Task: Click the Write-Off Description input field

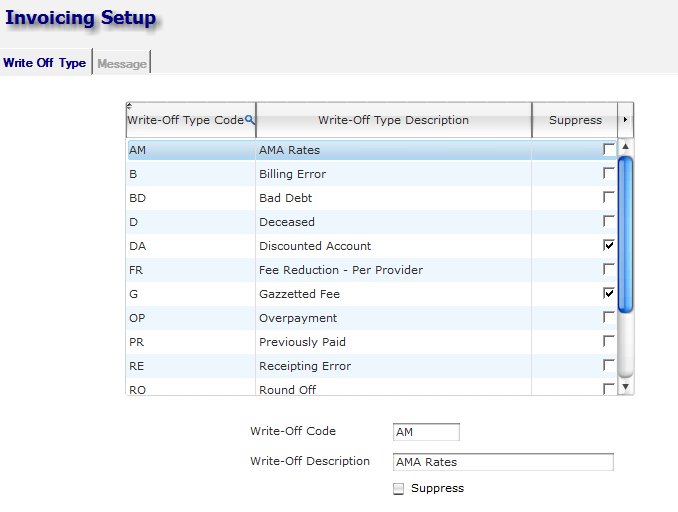Action: click(503, 462)
